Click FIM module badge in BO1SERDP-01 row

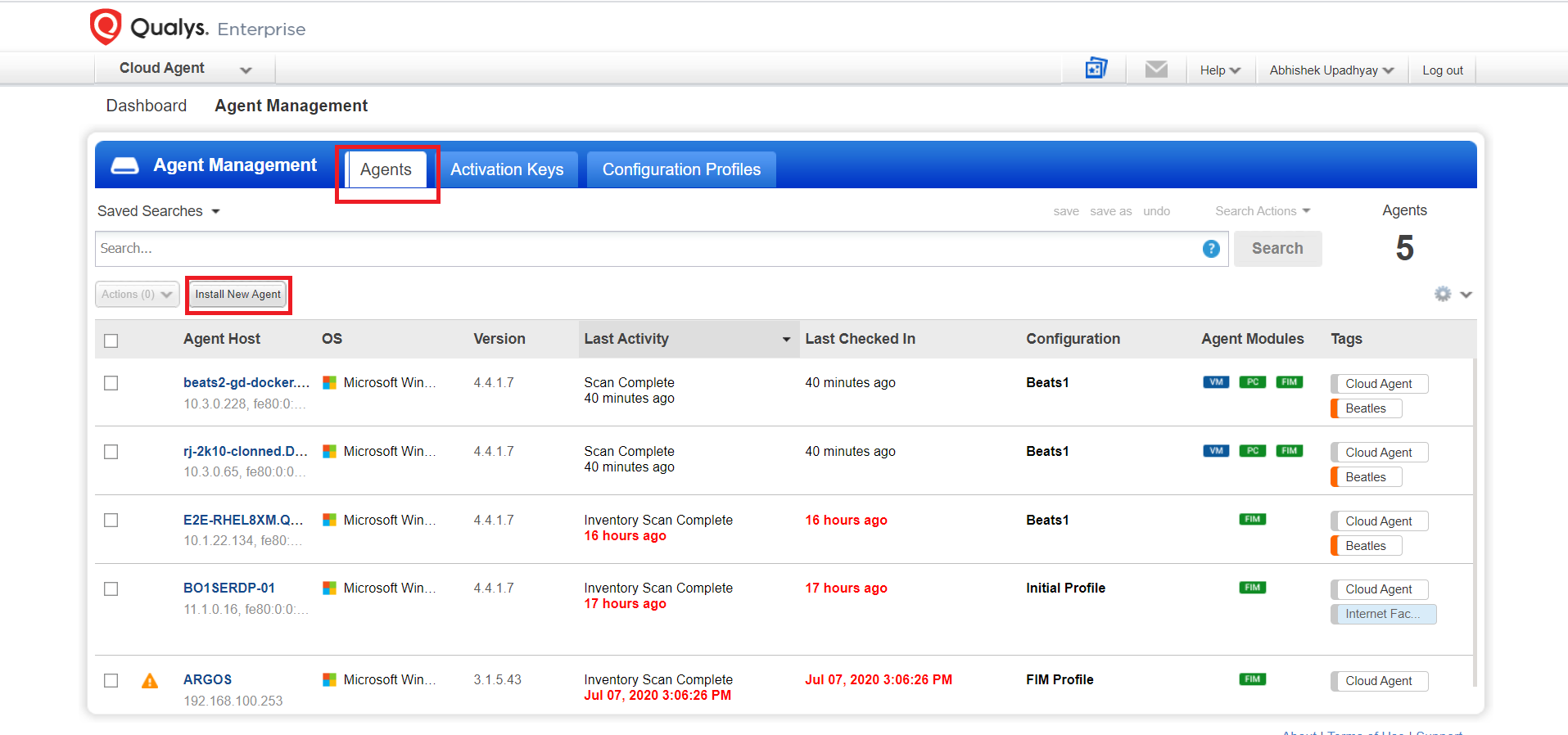[x=1252, y=588]
